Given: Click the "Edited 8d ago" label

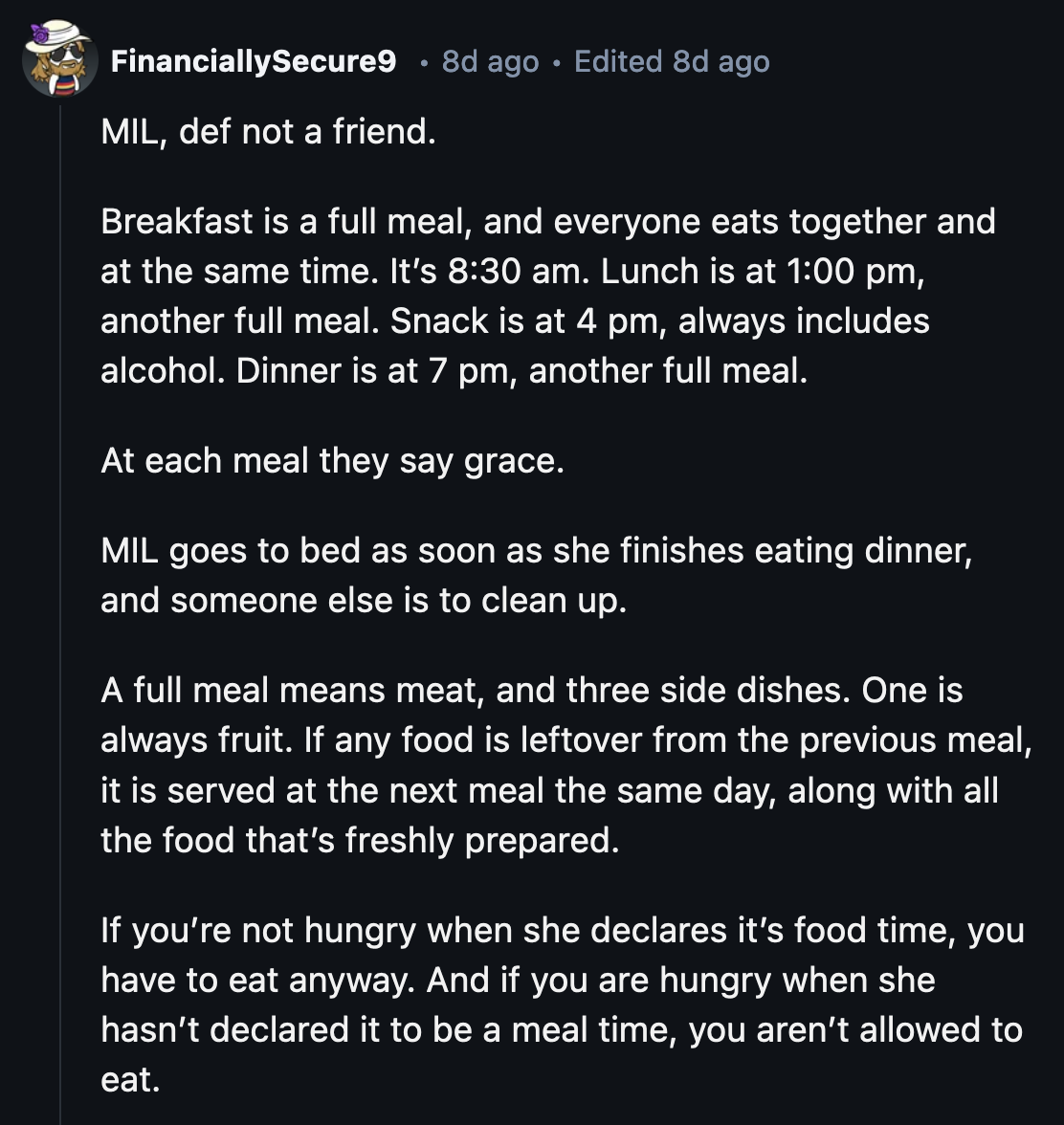Looking at the screenshot, I should [x=672, y=62].
